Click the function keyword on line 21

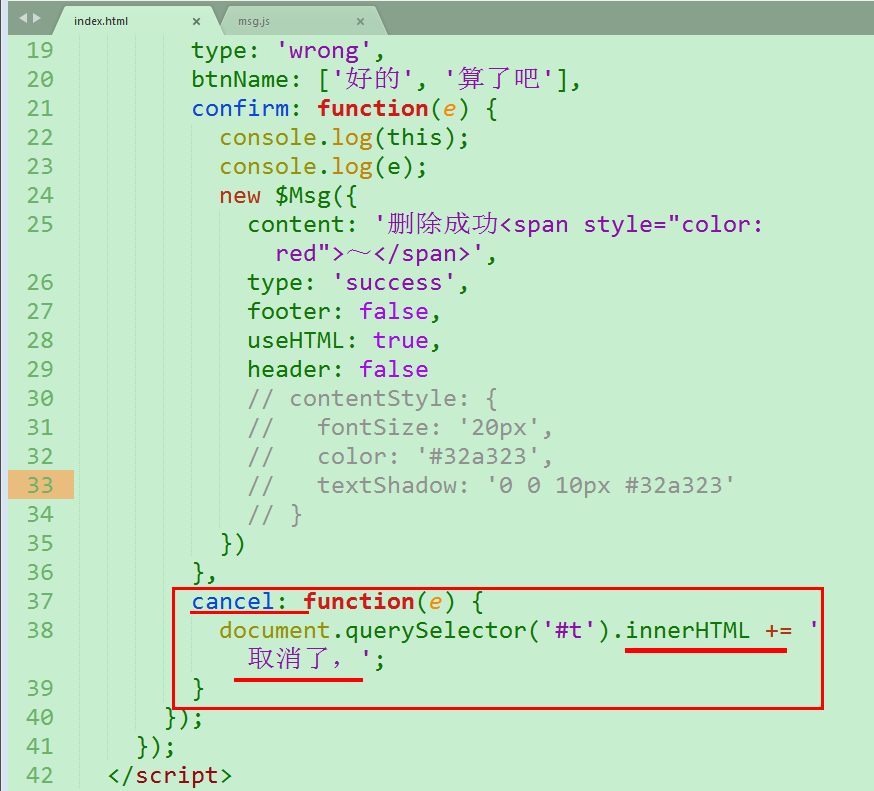[372, 108]
